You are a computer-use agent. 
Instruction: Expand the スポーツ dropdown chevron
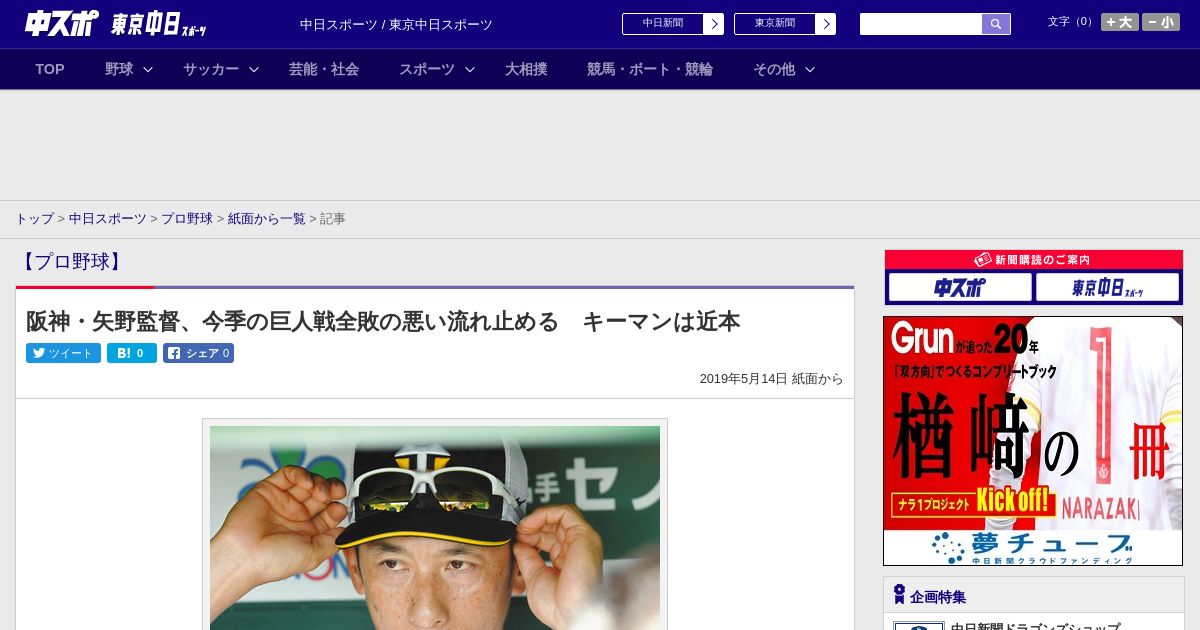pos(470,69)
